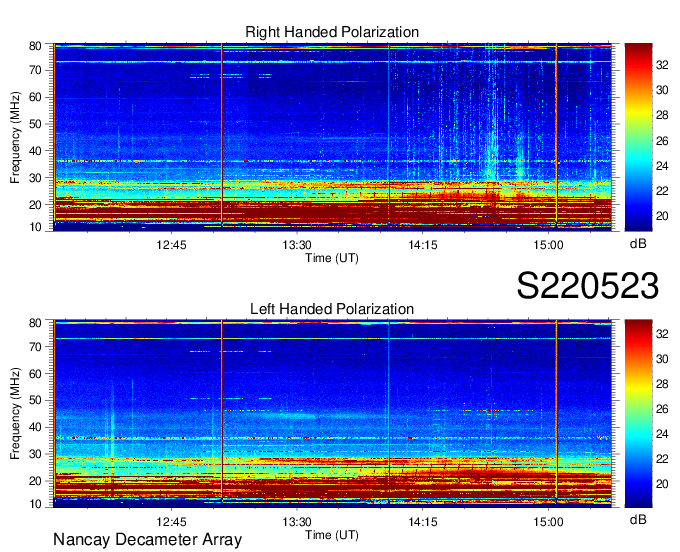Click the vertical calibration line near 14:03 in the bottom plot
Image resolution: width=680 pixels, height=552 pixels.
389,412
